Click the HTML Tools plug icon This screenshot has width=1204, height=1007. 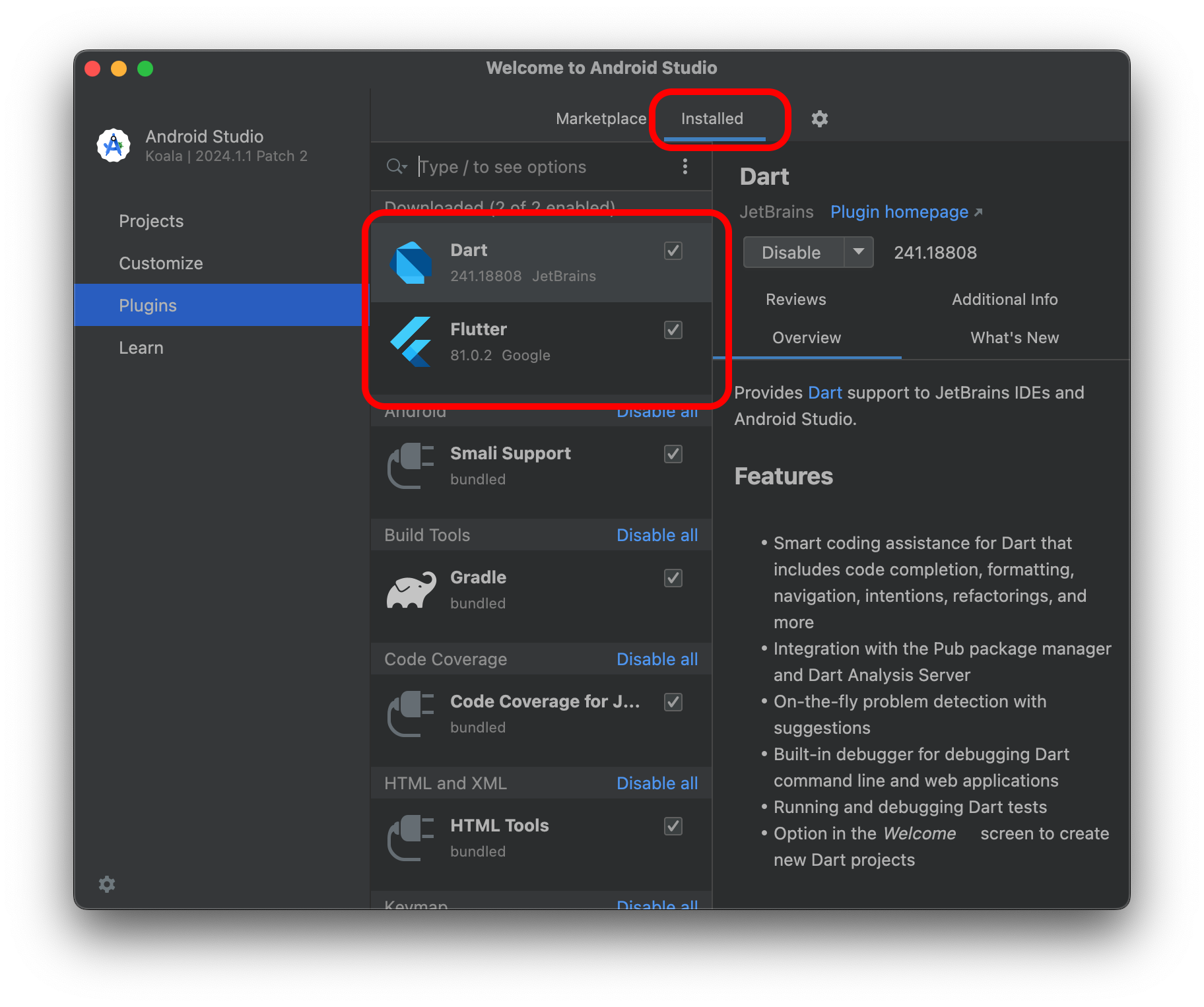(x=411, y=838)
